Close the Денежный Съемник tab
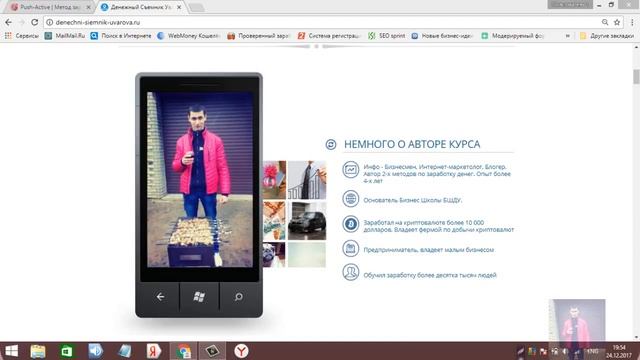 (x=179, y=7)
